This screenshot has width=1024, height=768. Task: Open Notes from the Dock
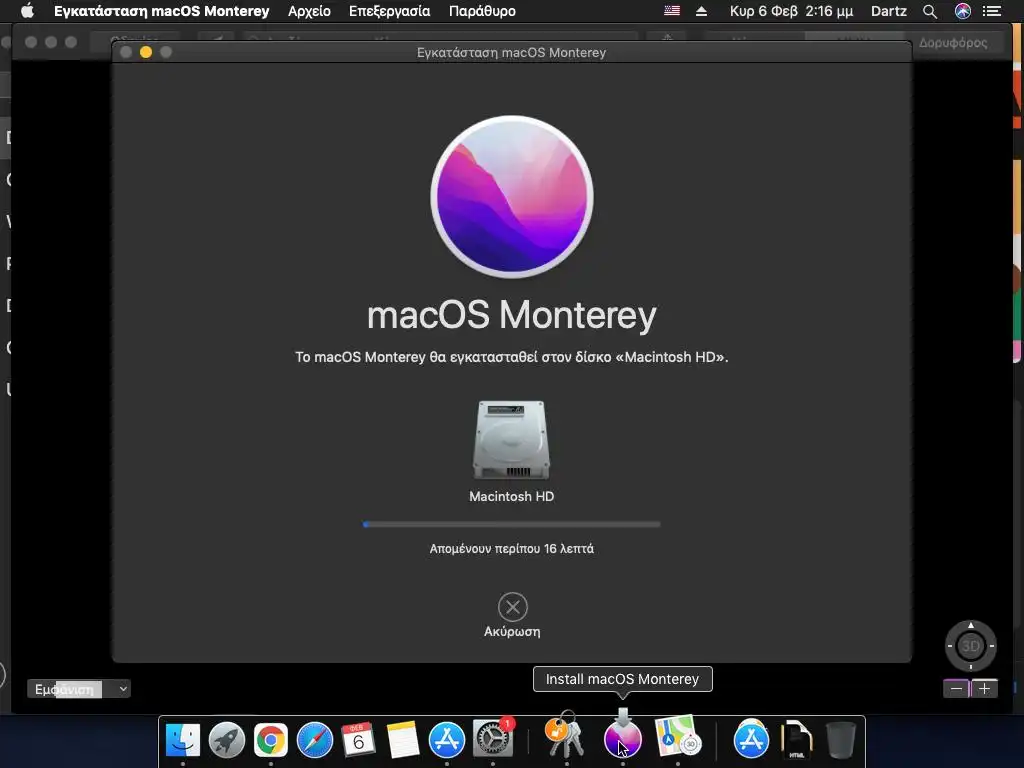coord(402,739)
